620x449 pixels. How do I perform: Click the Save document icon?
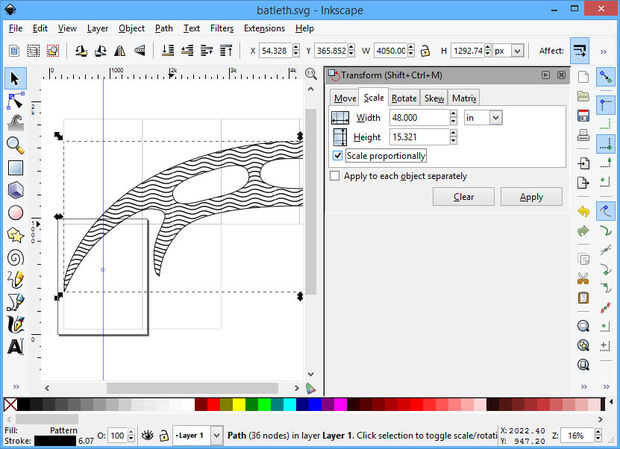pos(583,115)
